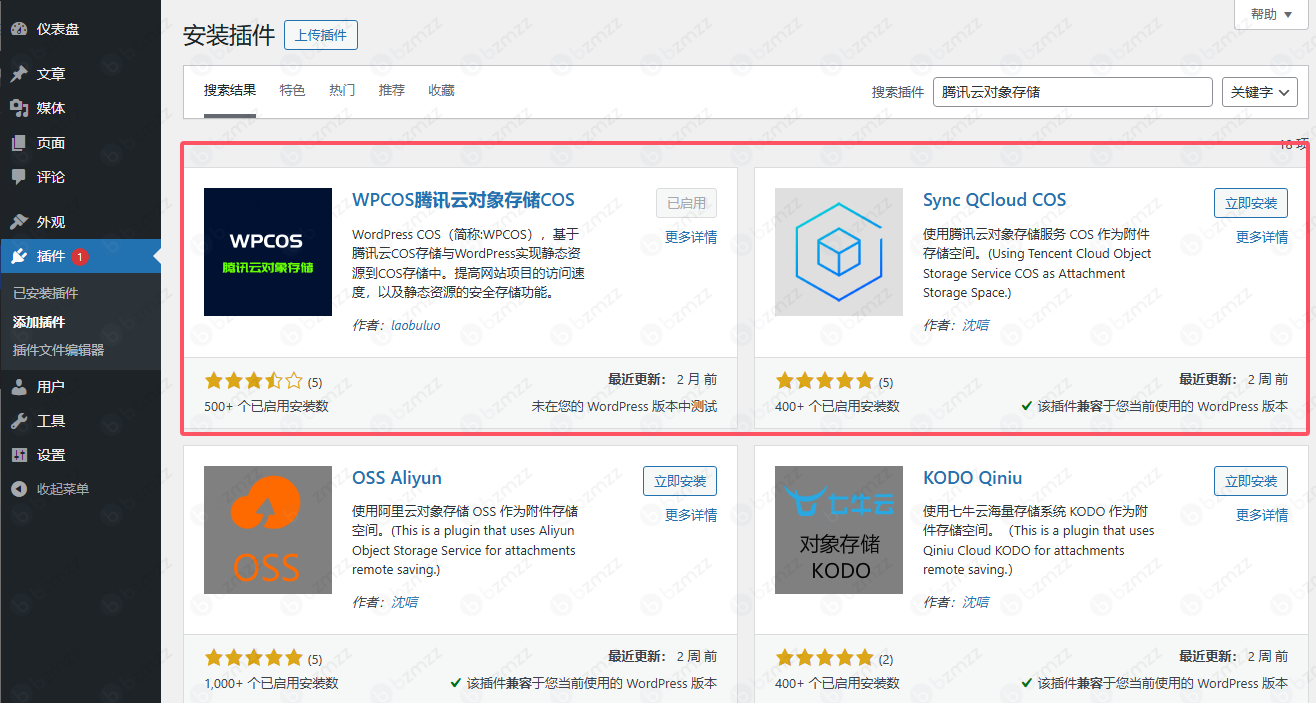This screenshot has height=703, width=1316.
Task: Click the star rating of Sync QCloud COS
Action: coord(825,381)
